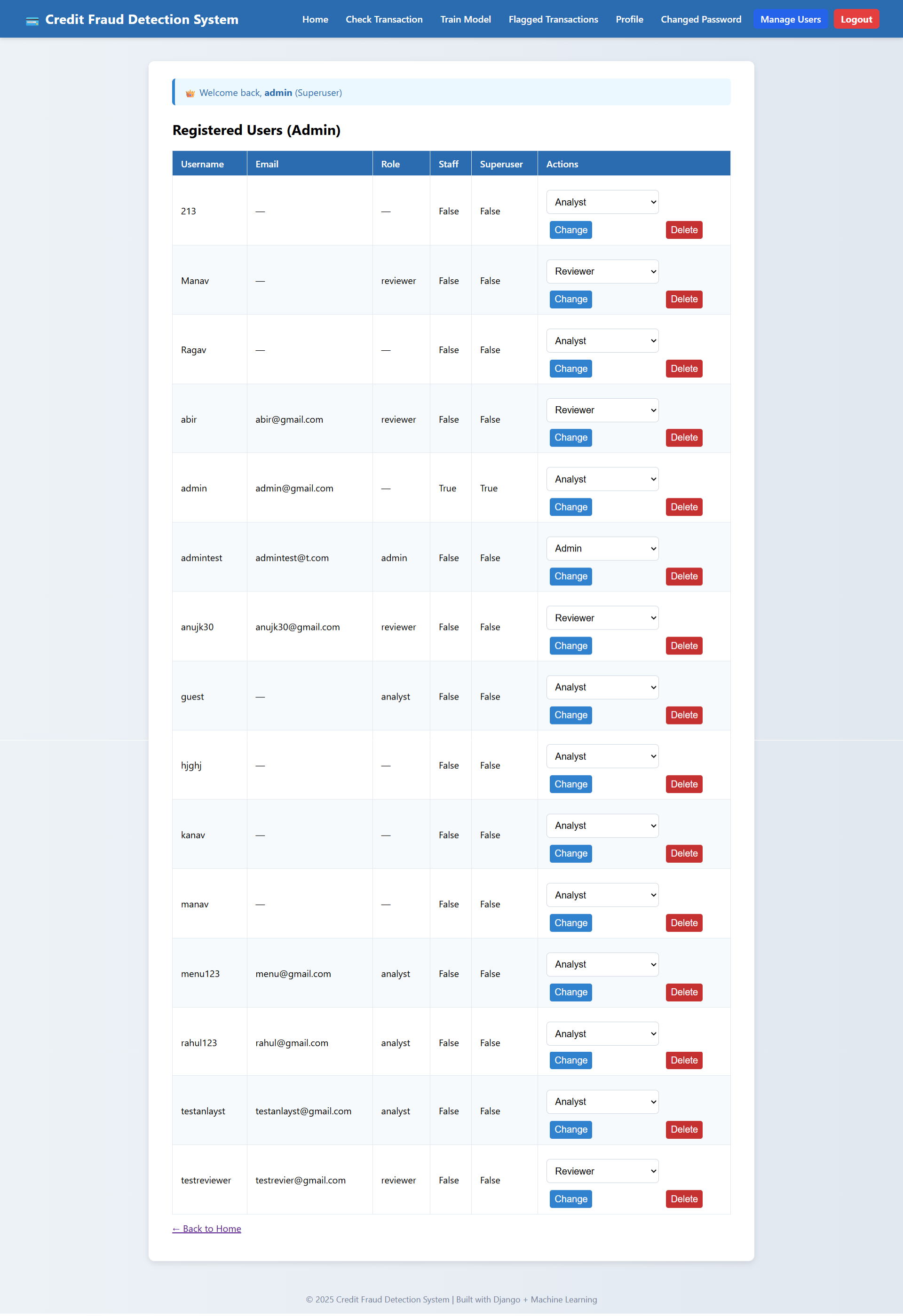Image resolution: width=903 pixels, height=1316 pixels.
Task: Open role dropdown for user 213
Action: coord(602,202)
